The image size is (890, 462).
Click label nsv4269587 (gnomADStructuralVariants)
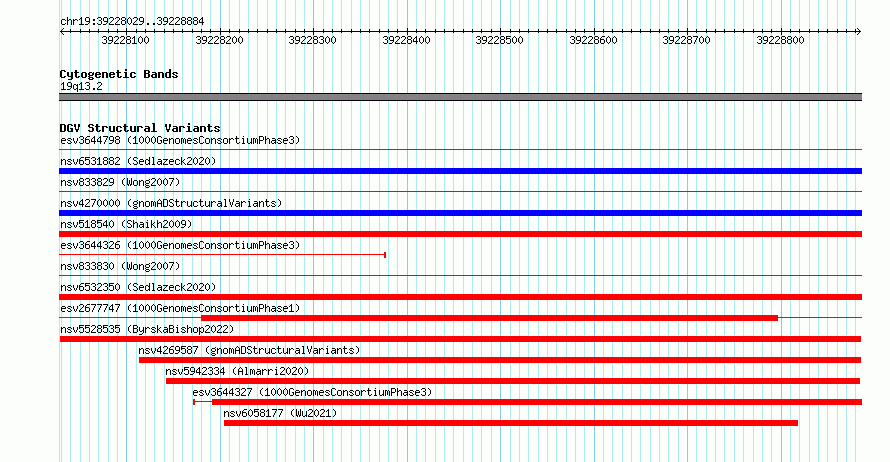coord(249,350)
